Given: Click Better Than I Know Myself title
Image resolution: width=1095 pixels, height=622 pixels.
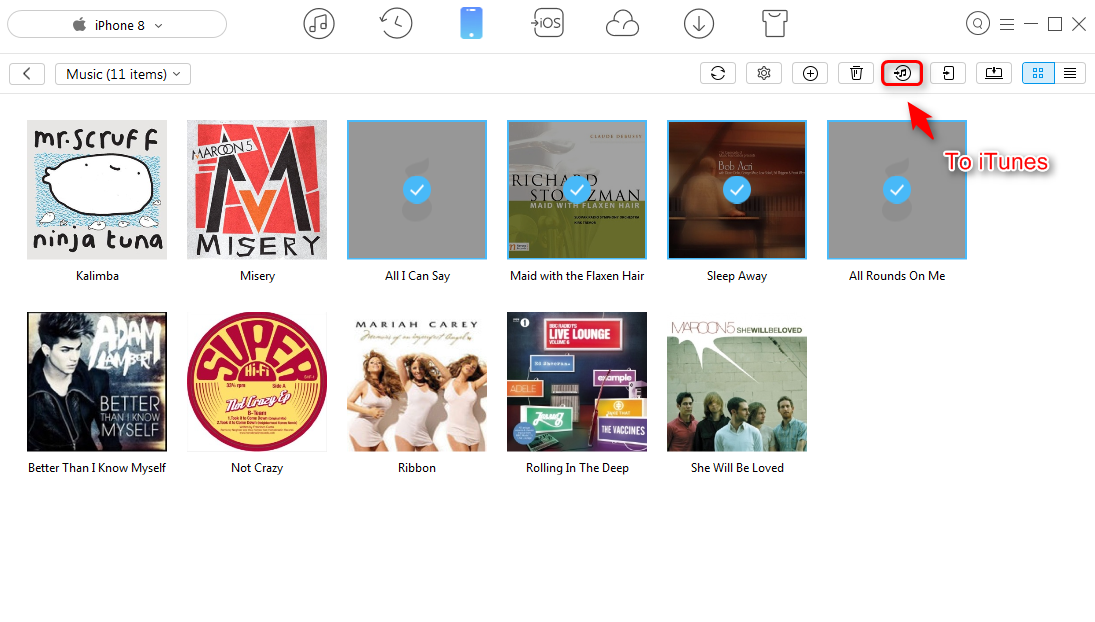Looking at the screenshot, I should [x=97, y=468].
